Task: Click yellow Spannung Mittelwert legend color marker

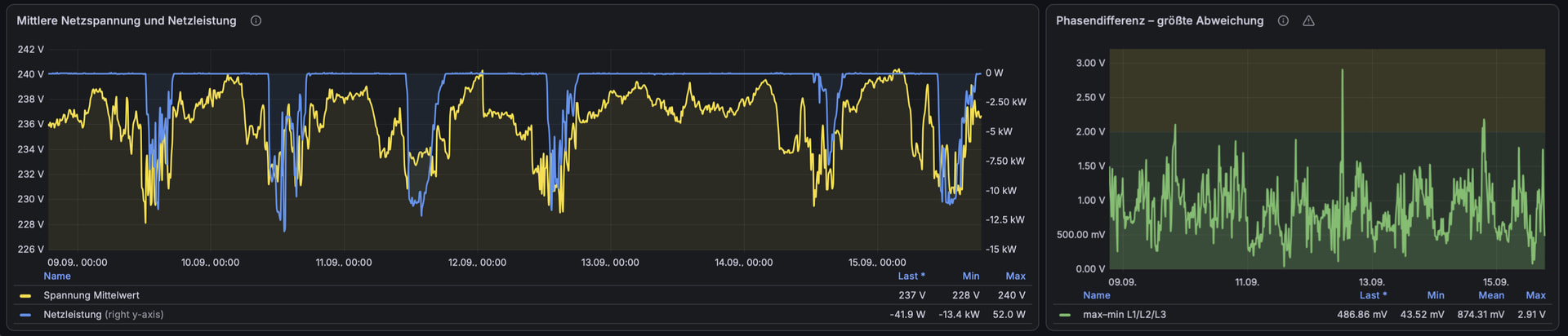Action: coord(25,296)
